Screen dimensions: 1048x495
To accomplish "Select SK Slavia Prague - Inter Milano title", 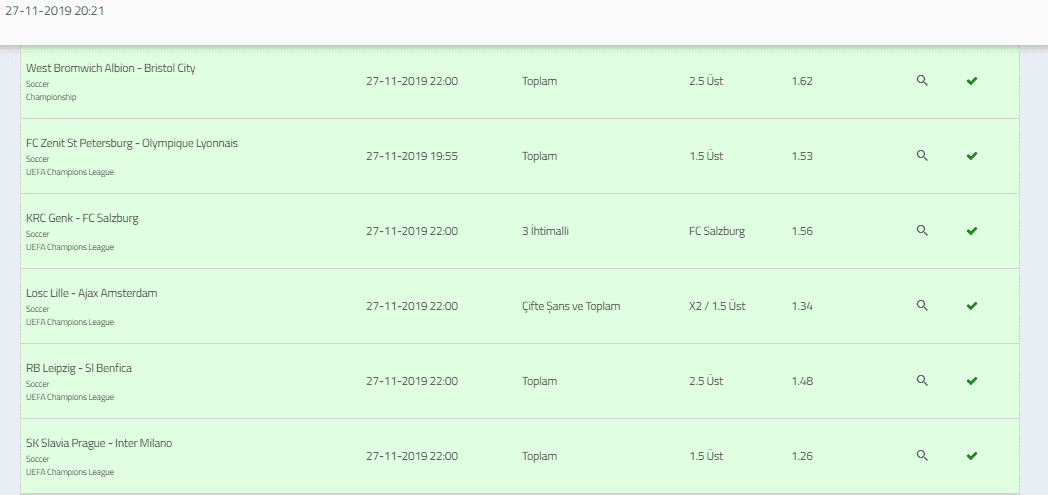I will tap(99, 443).
